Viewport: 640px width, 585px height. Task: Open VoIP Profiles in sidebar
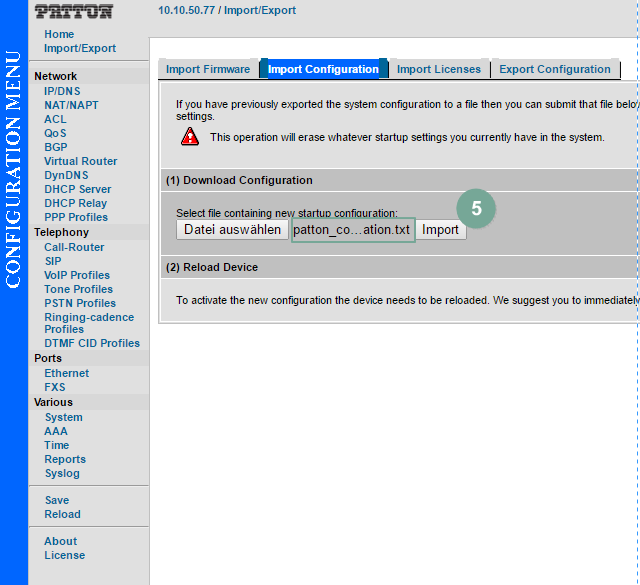coord(77,275)
